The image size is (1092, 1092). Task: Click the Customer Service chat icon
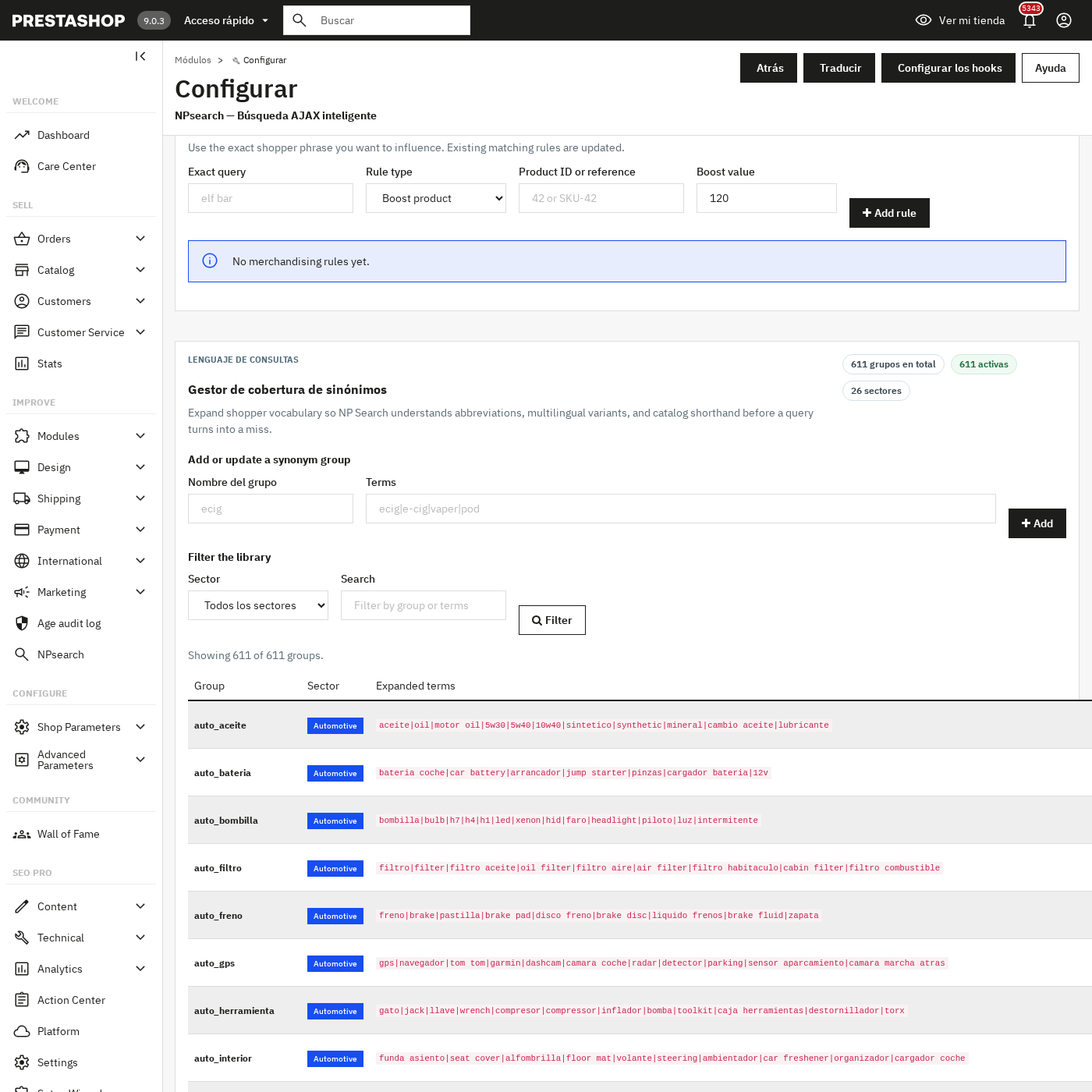(x=22, y=332)
